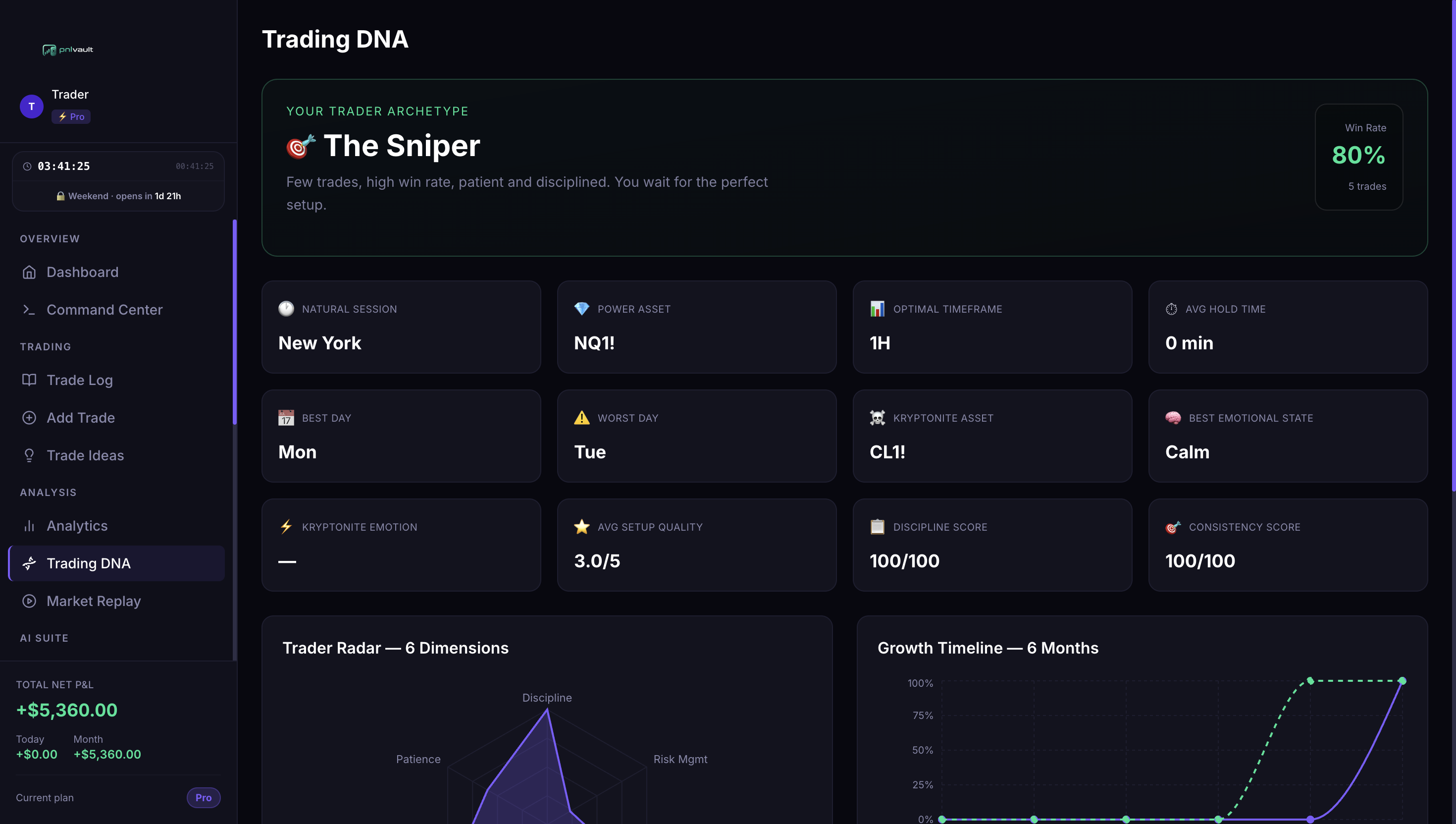Open the Trader profile avatar
The height and width of the screenshot is (824, 1456).
(32, 107)
